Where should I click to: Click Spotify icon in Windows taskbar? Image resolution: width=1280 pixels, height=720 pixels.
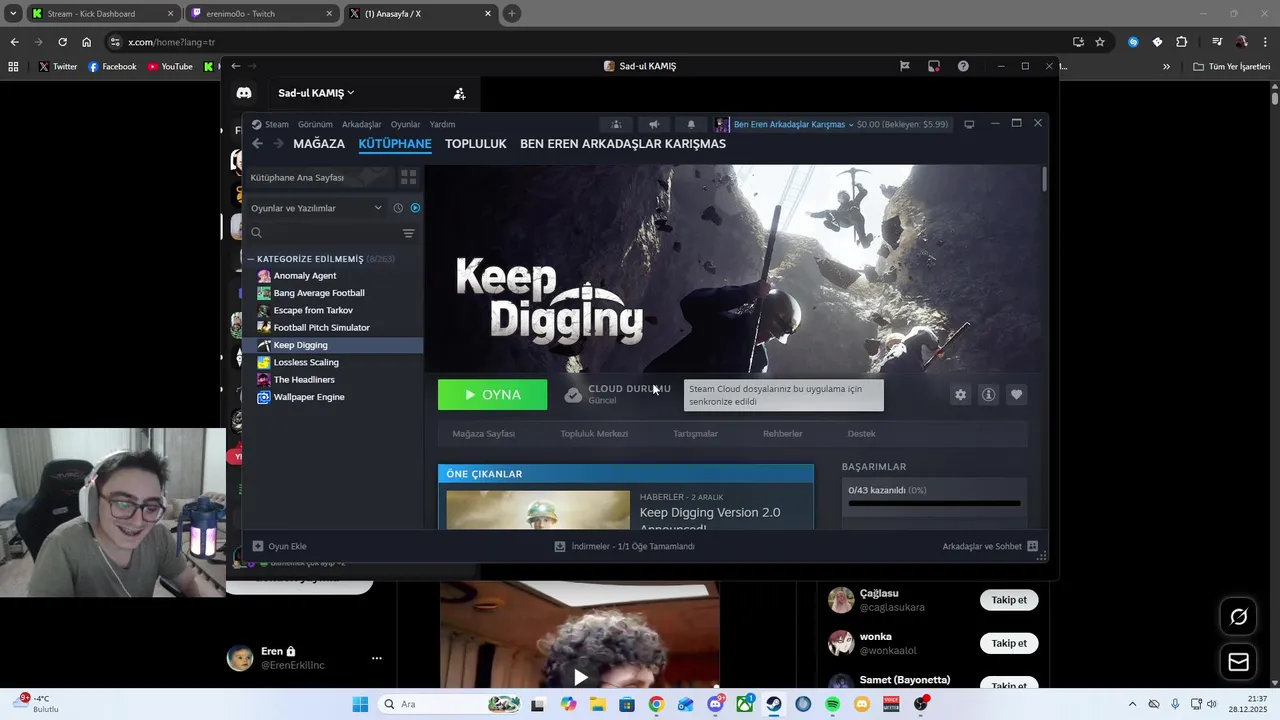point(832,704)
